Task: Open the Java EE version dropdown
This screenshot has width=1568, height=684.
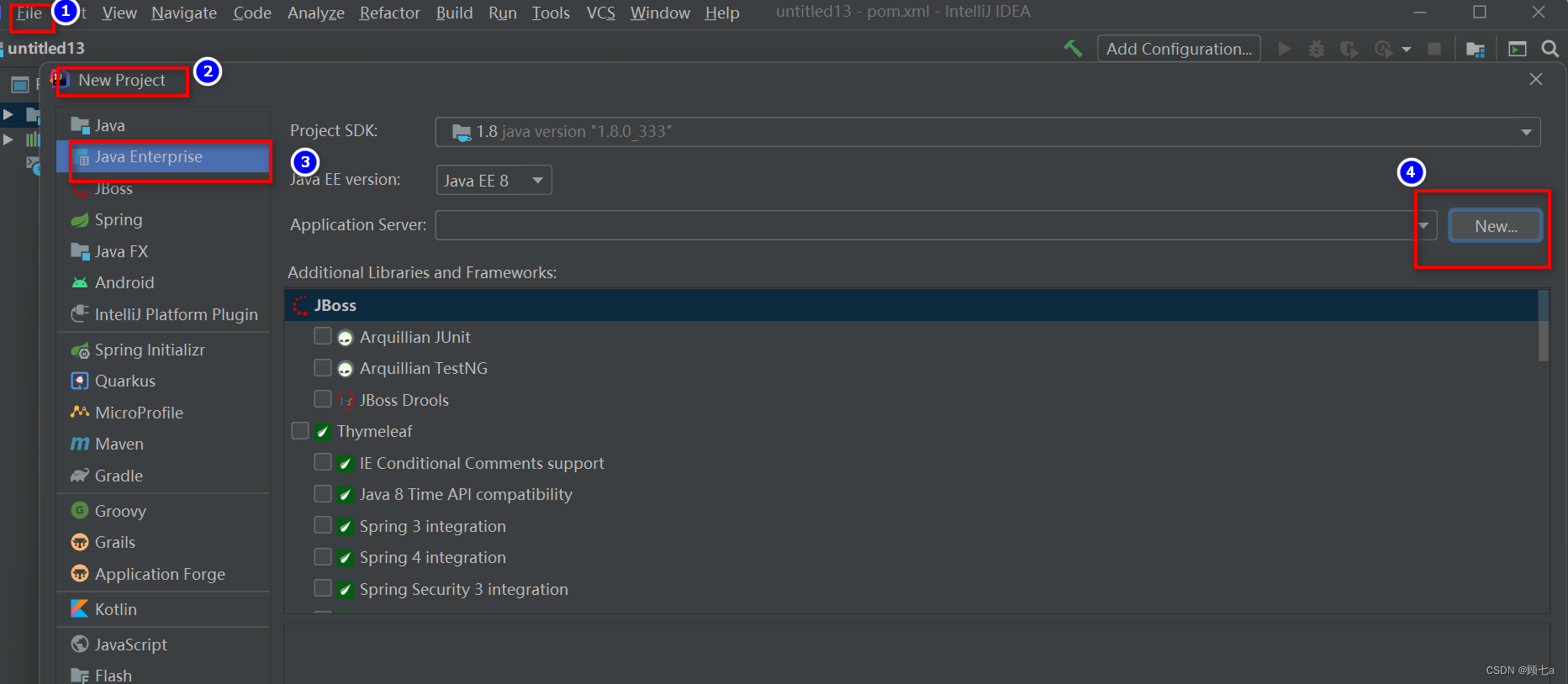Action: click(x=494, y=180)
